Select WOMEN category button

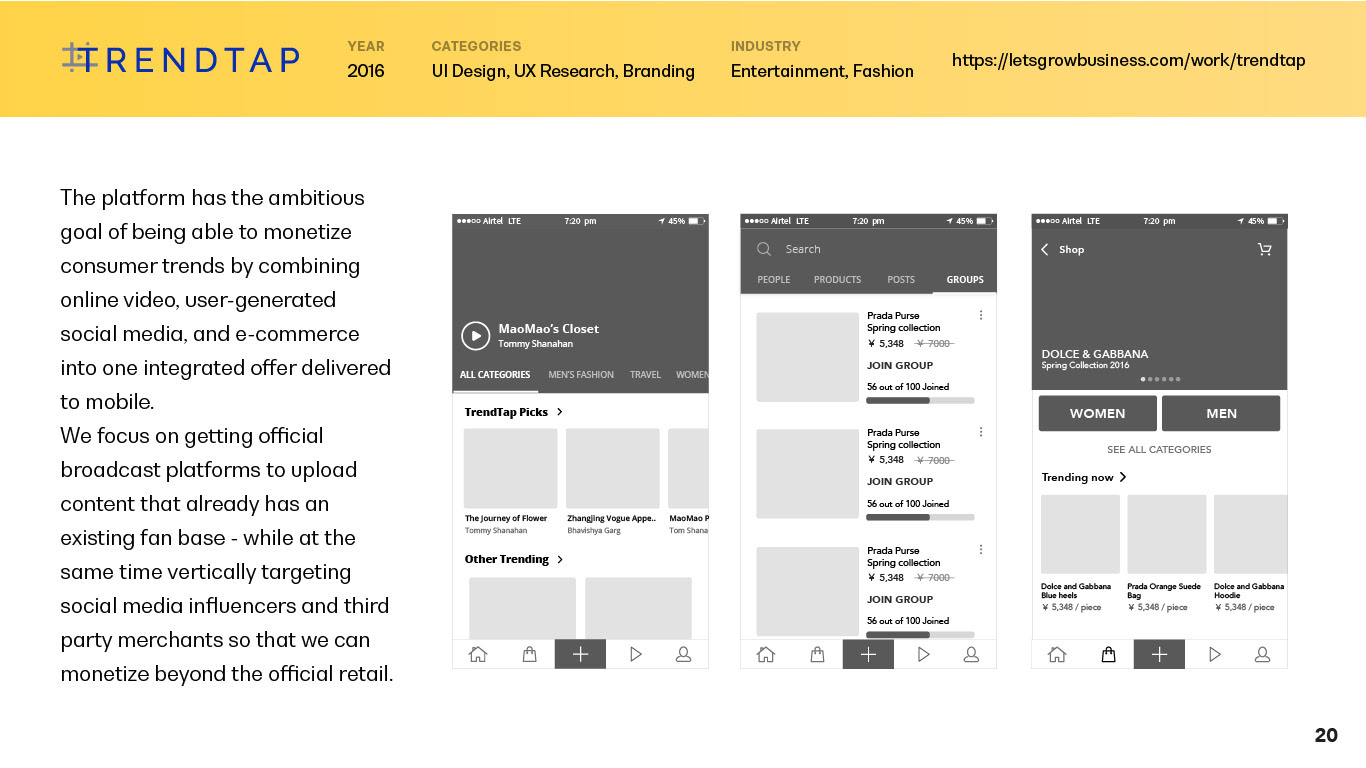tap(1097, 413)
